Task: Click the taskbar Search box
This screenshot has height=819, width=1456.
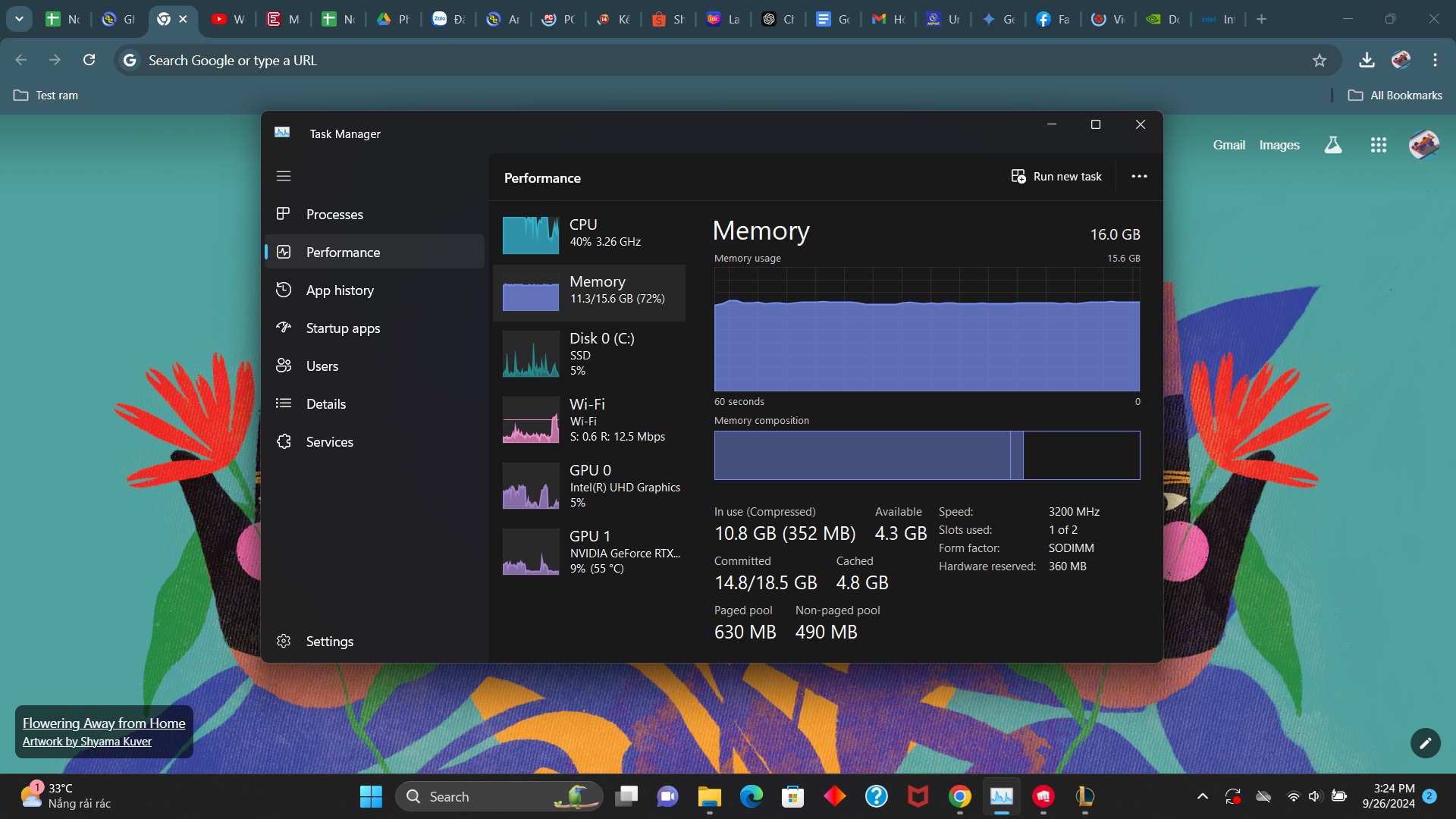Action: (499, 796)
